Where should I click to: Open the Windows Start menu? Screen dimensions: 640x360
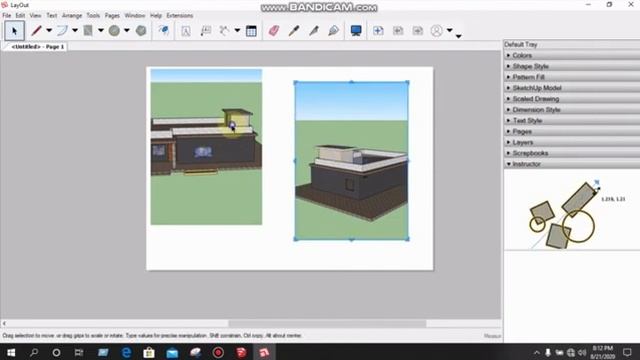click(11, 352)
